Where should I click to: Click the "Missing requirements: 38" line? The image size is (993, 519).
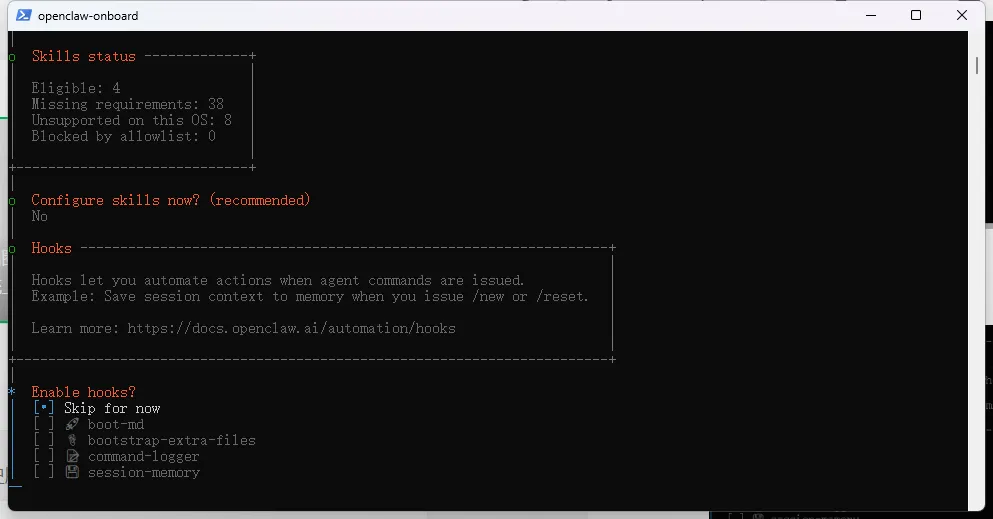[127, 104]
